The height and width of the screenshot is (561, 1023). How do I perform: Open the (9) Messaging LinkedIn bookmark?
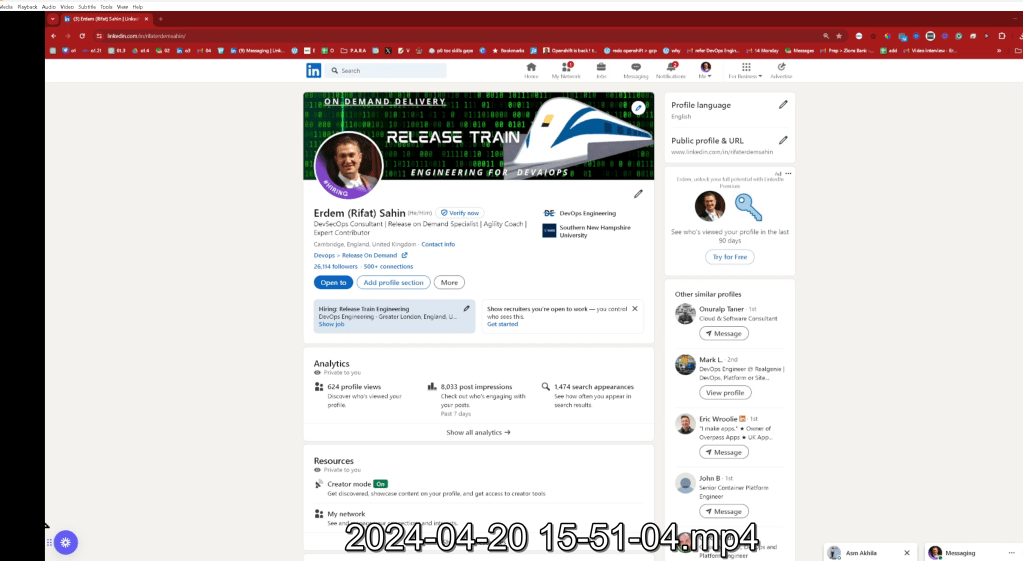click(258, 50)
